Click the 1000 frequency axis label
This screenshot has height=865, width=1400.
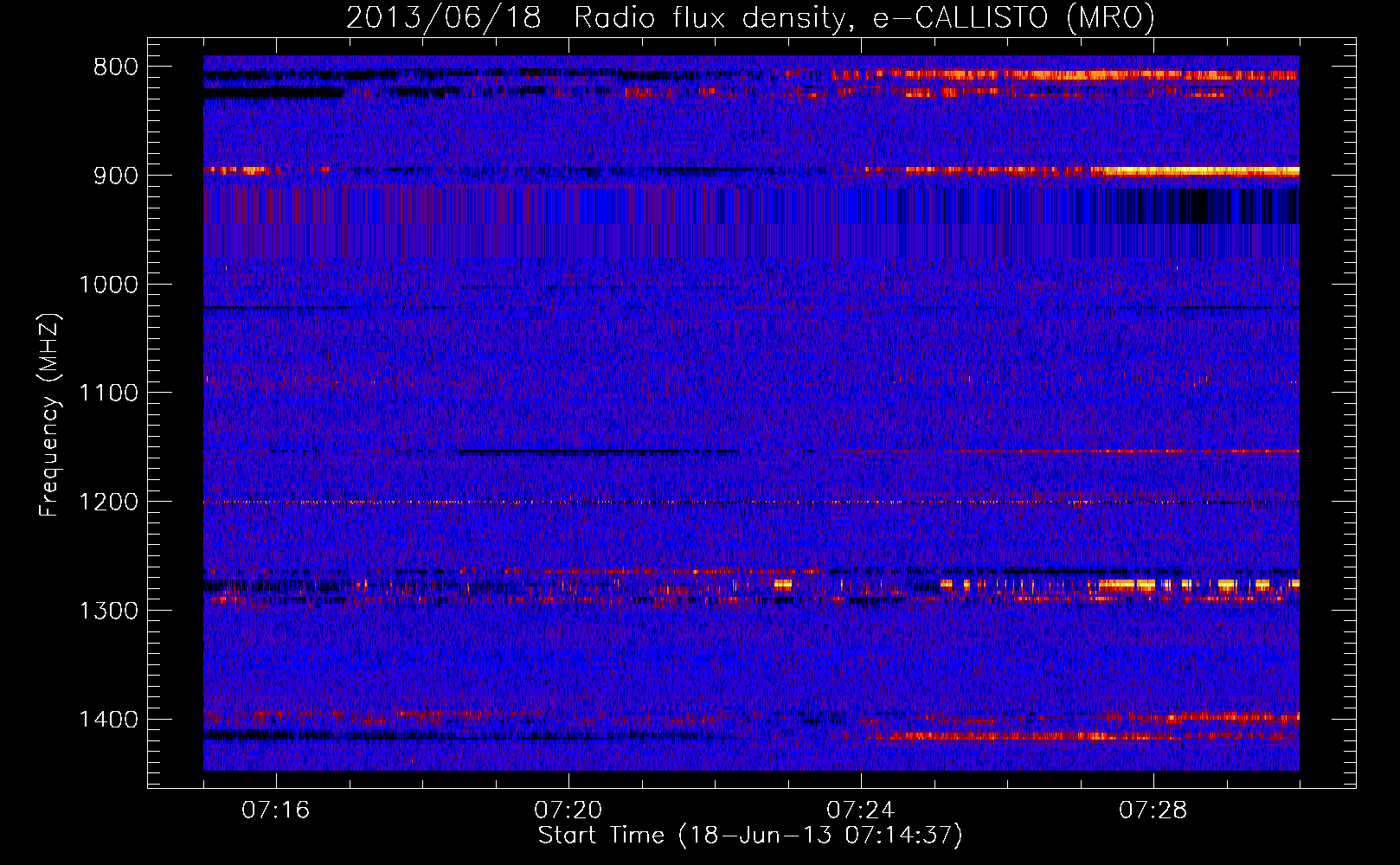coord(109,285)
